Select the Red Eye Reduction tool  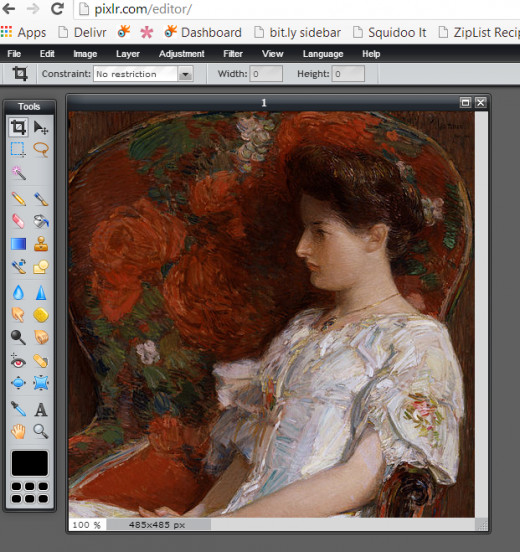click(18, 361)
